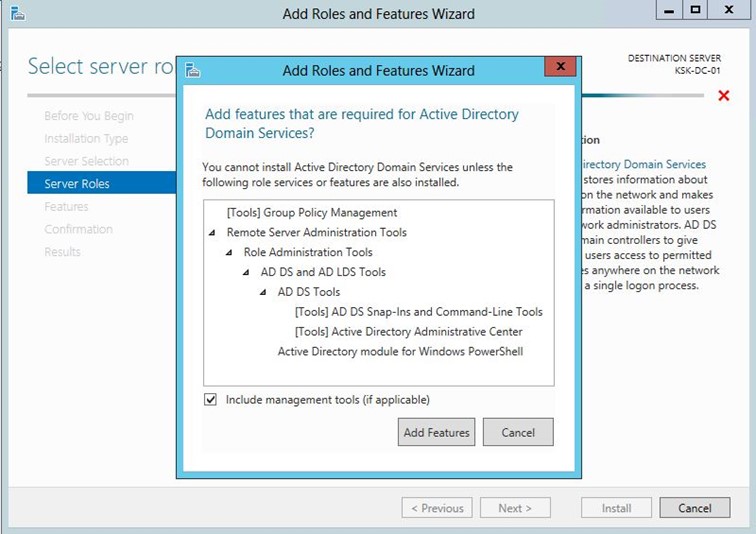Collapse Remote Server Administration Tools node
The image size is (756, 534).
(x=212, y=233)
